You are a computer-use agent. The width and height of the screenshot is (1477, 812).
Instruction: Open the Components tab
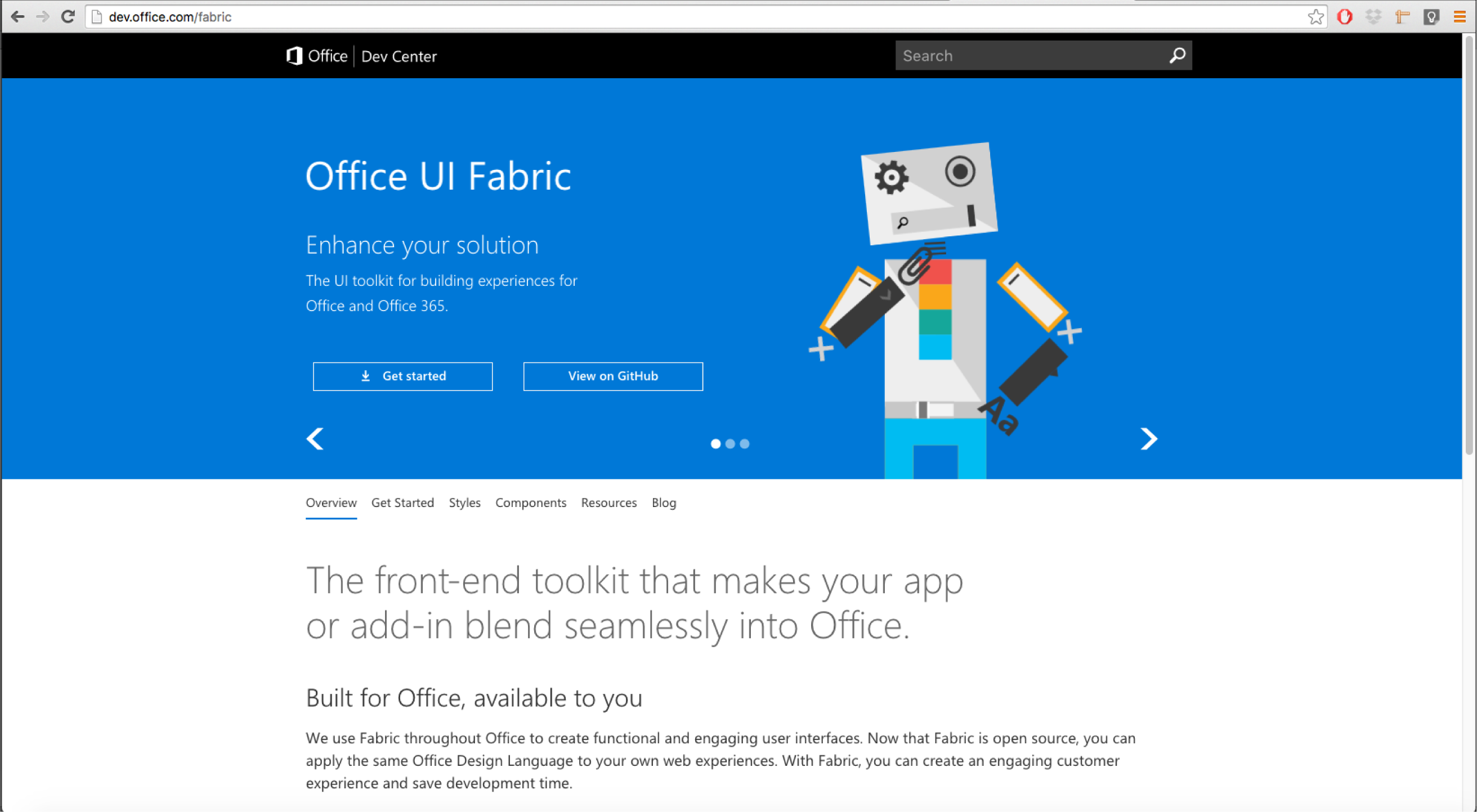[x=530, y=503]
